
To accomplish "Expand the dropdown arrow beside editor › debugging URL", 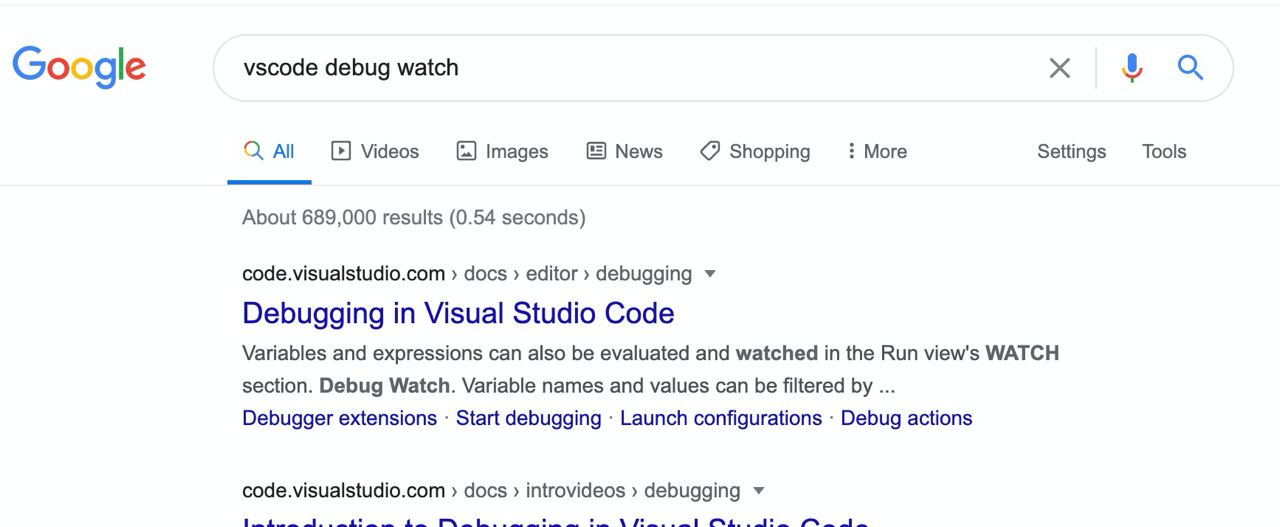I will [x=710, y=274].
